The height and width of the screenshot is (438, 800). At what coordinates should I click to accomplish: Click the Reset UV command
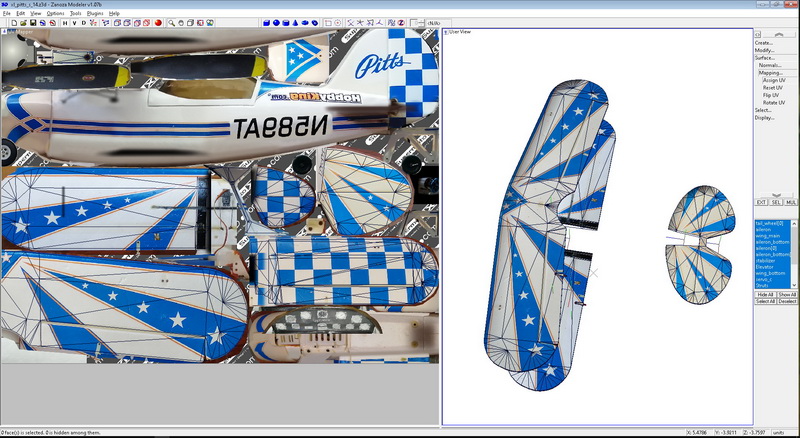point(772,88)
